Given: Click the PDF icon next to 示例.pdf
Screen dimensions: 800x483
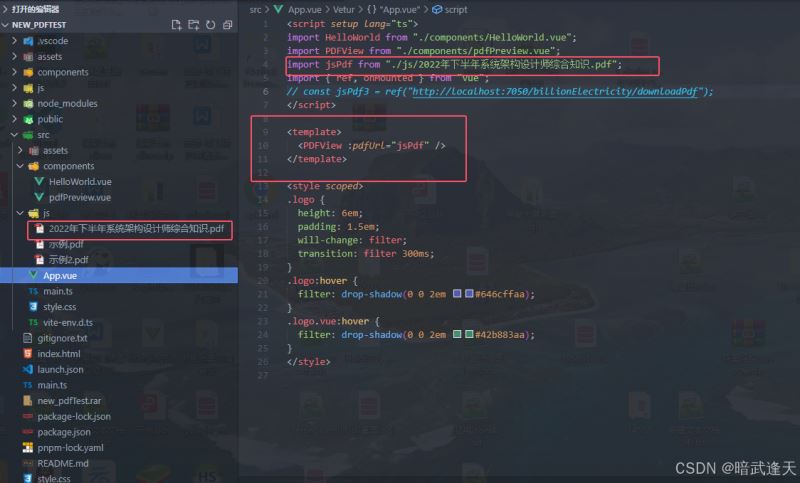Looking at the screenshot, I should (x=39, y=244).
